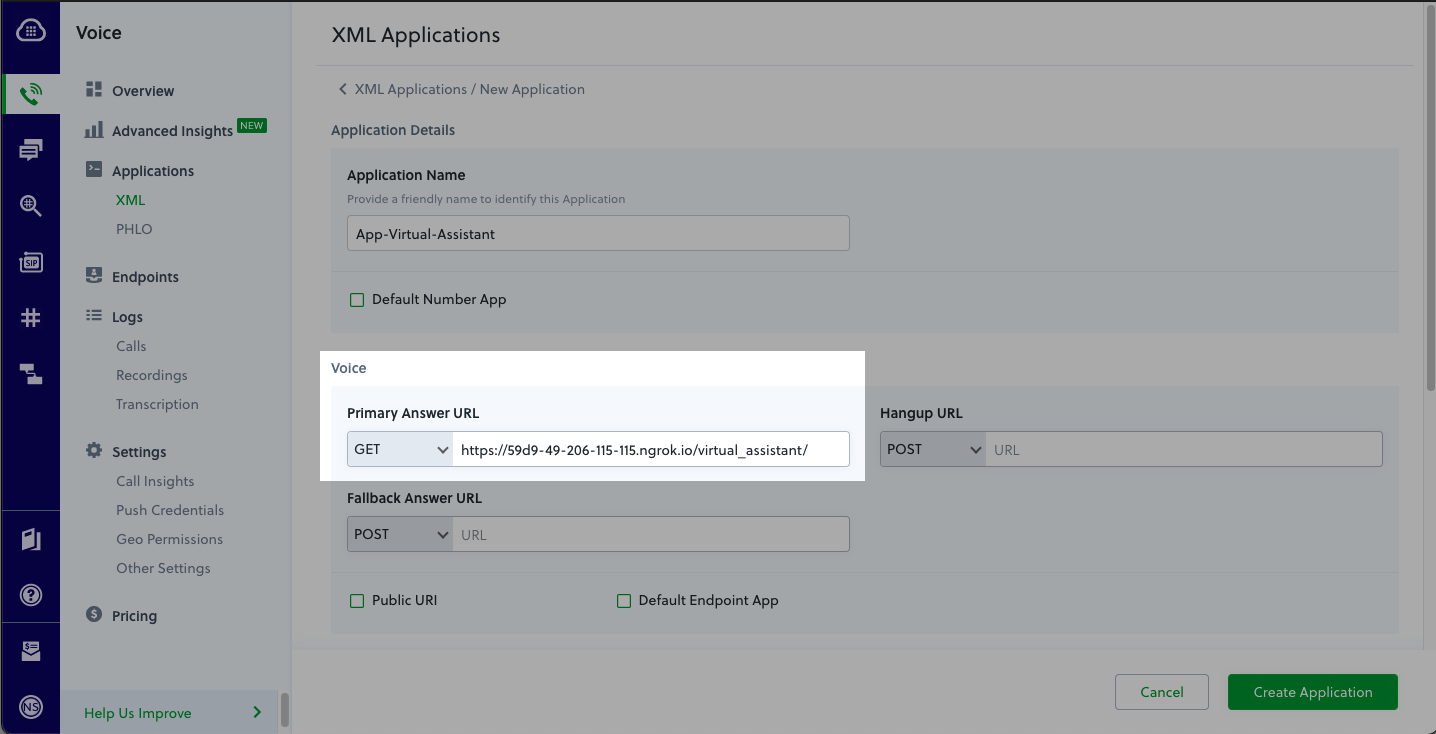This screenshot has width=1436, height=734.
Task: Open the Docs icon near sidebar bottom
Action: pyautogui.click(x=30, y=538)
